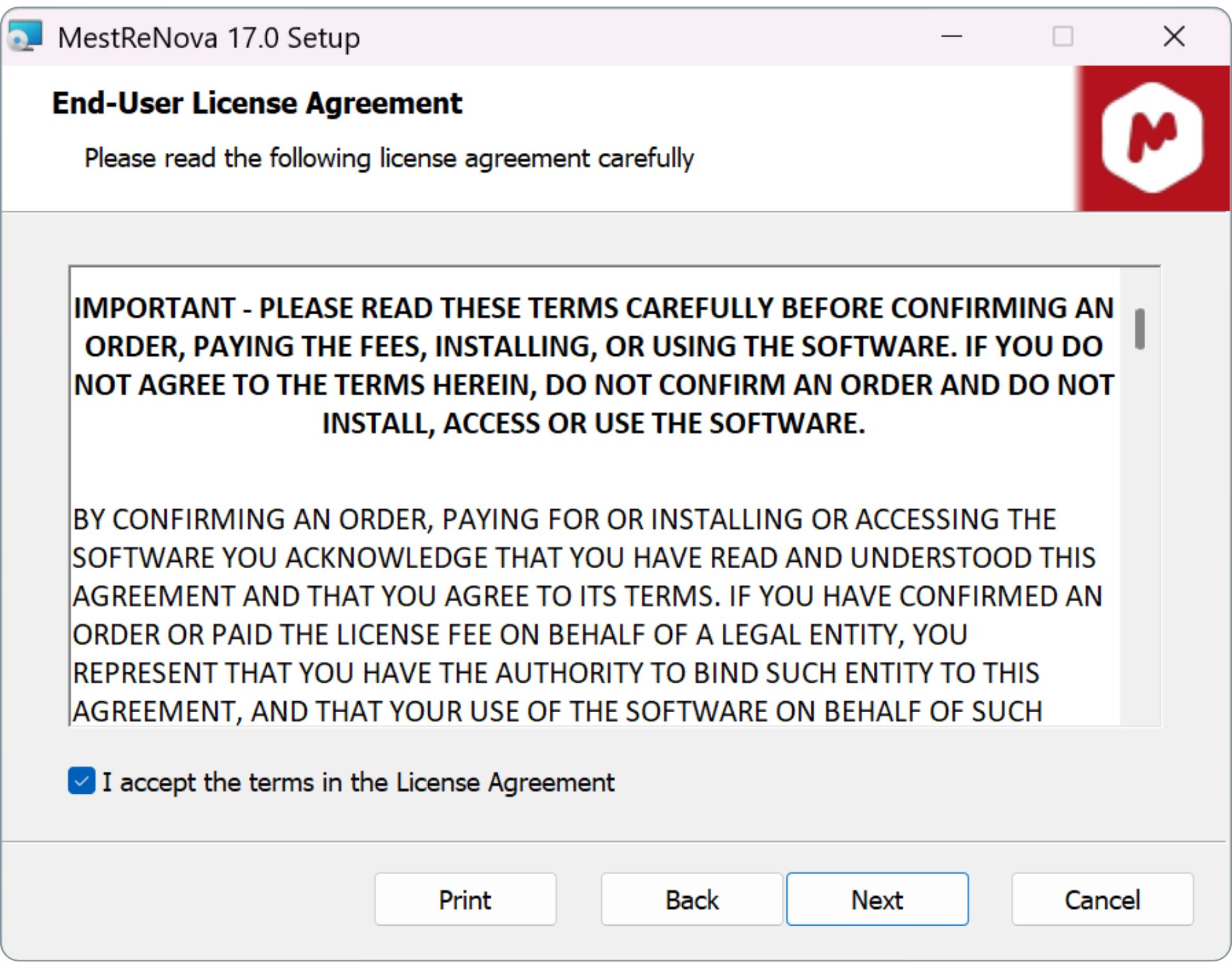Minimize the setup window
This screenshot has height=968, width=1232.
952,37
